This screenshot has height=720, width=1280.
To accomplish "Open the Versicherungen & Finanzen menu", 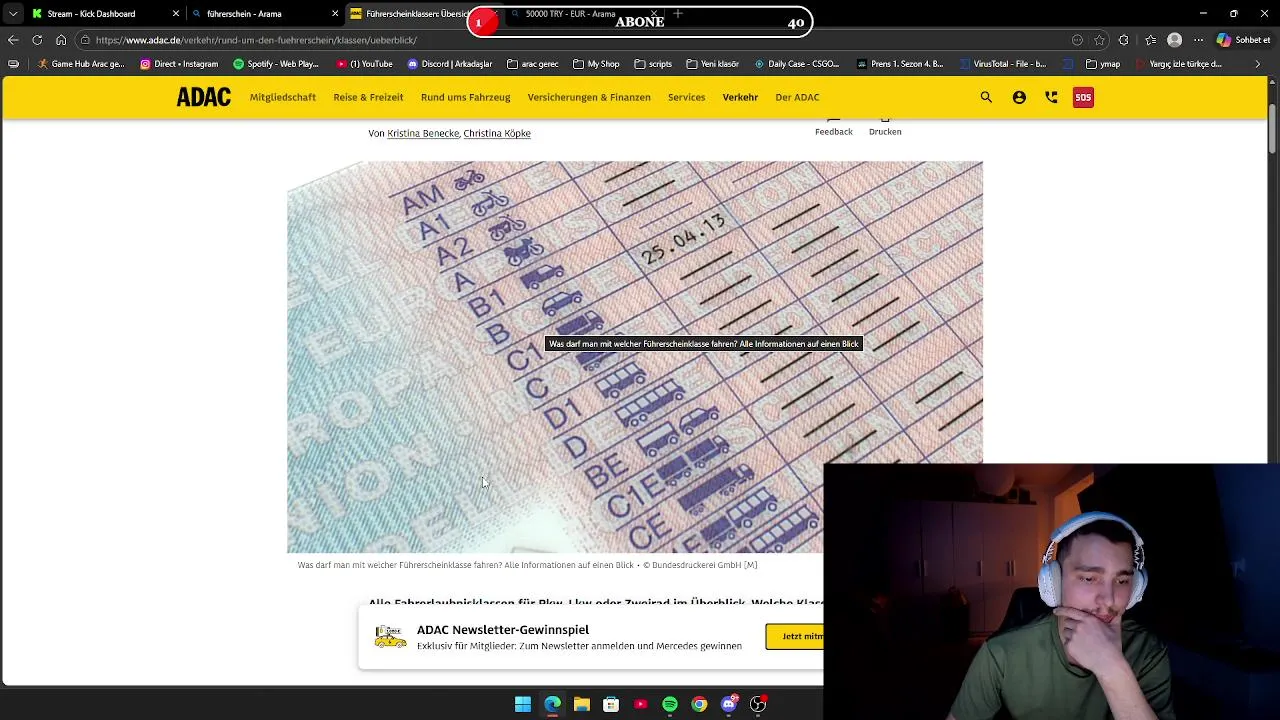I will click(x=589, y=97).
